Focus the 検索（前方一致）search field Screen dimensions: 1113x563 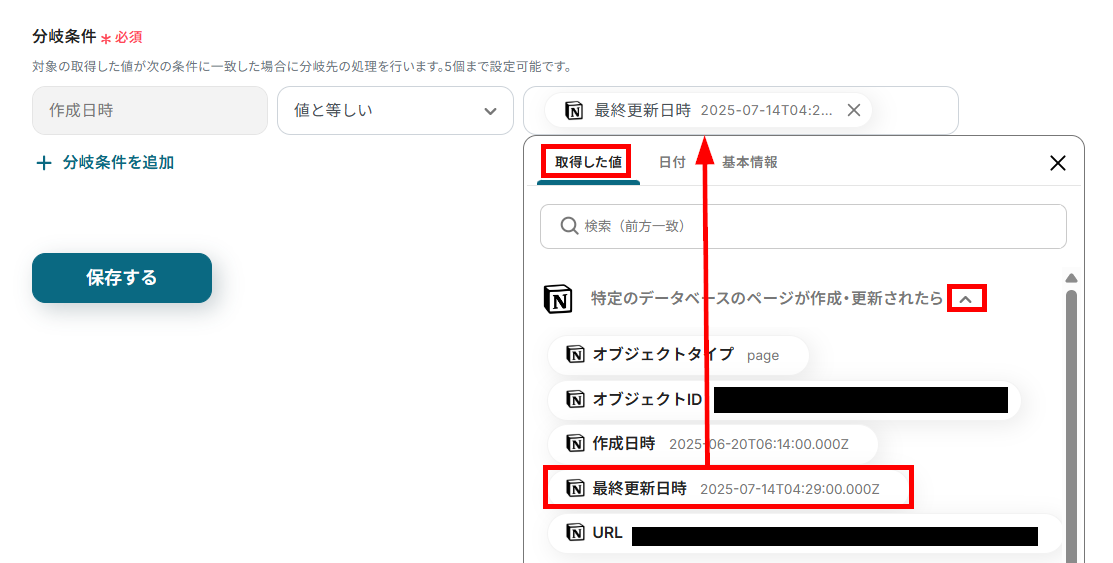click(804, 226)
